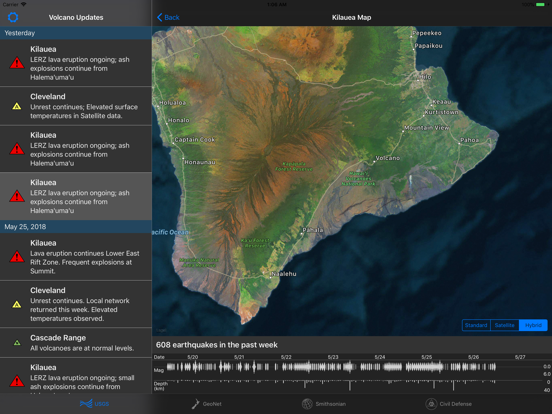The image size is (552, 414).
Task: Click the Kurtistown map label
Action: point(441,112)
